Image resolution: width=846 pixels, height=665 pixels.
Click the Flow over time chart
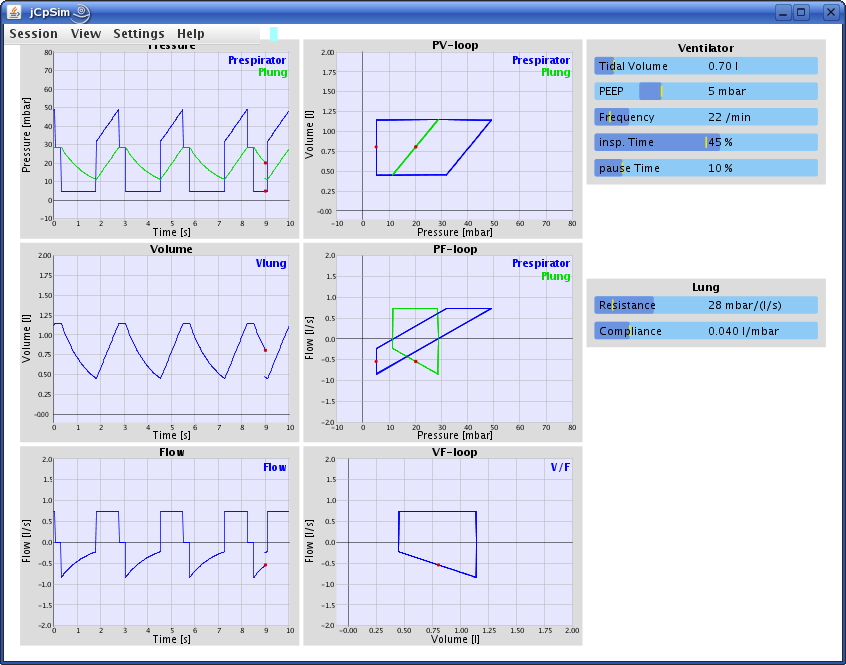(x=171, y=542)
